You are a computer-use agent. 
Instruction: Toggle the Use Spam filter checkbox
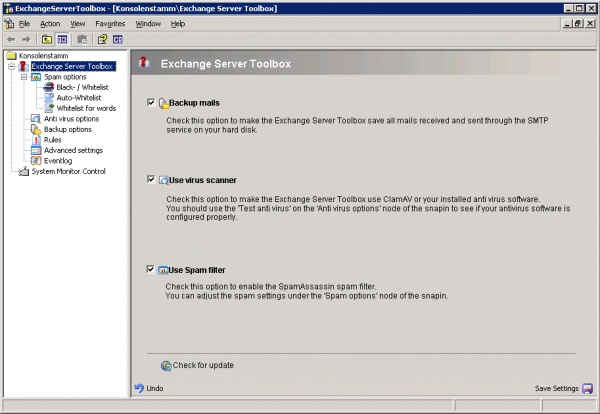150,269
